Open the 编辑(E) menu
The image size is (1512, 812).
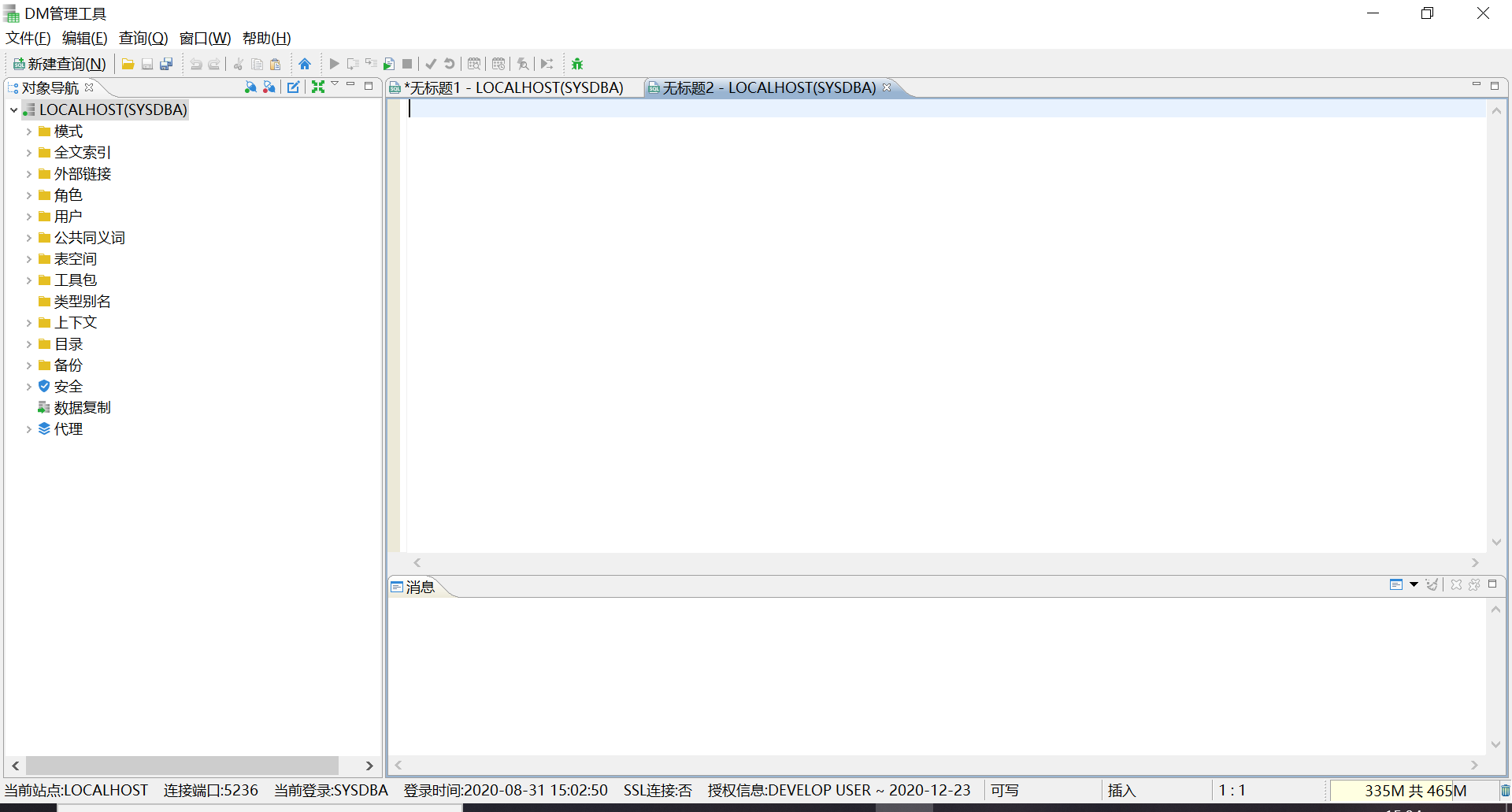[85, 38]
